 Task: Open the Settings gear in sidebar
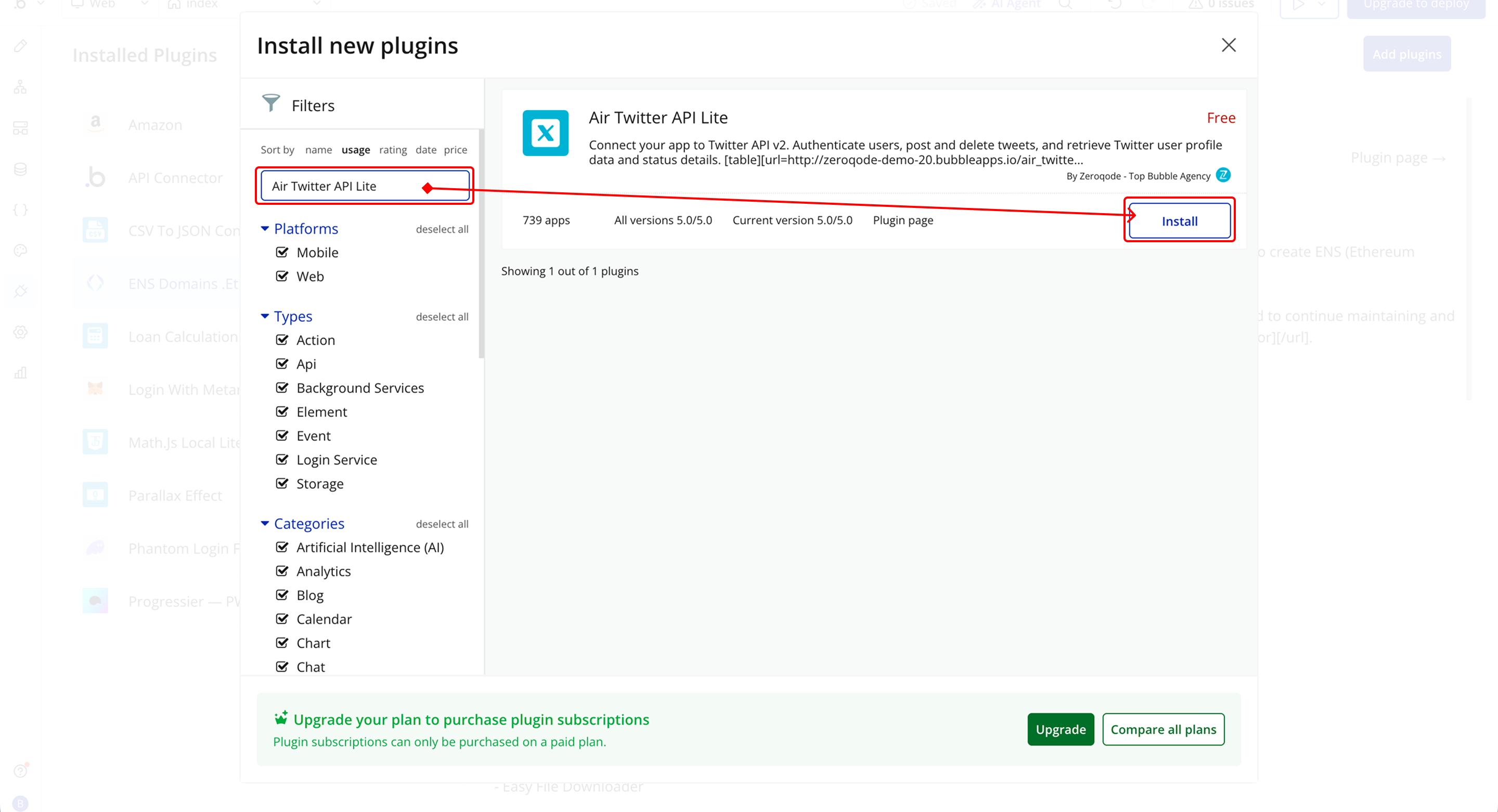[20, 332]
